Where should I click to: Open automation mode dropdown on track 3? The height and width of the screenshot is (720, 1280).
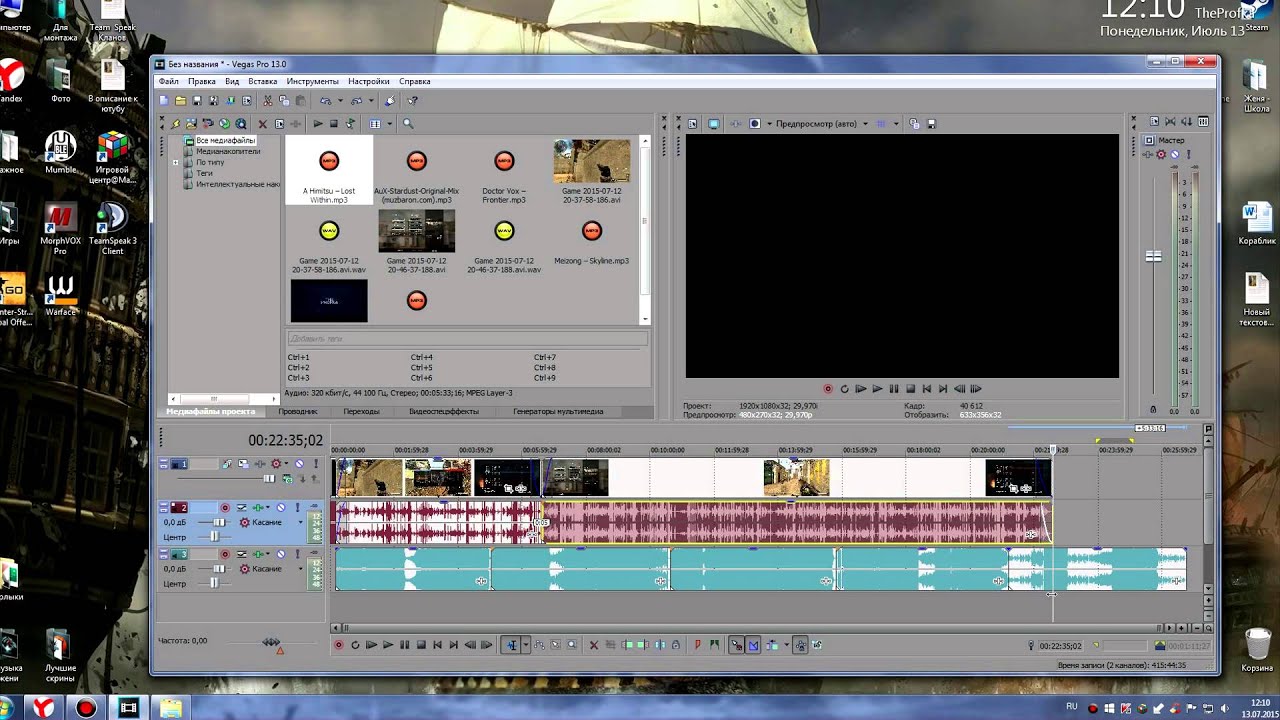click(x=300, y=568)
